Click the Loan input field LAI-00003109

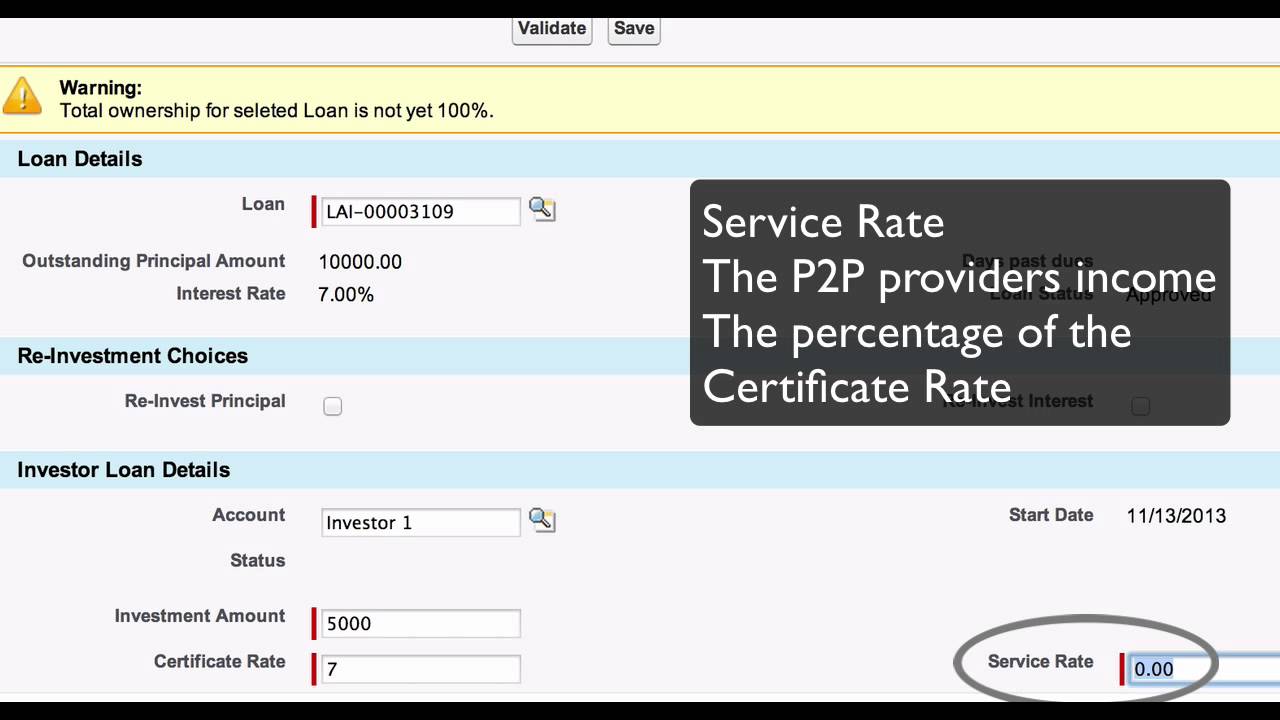[x=421, y=211]
